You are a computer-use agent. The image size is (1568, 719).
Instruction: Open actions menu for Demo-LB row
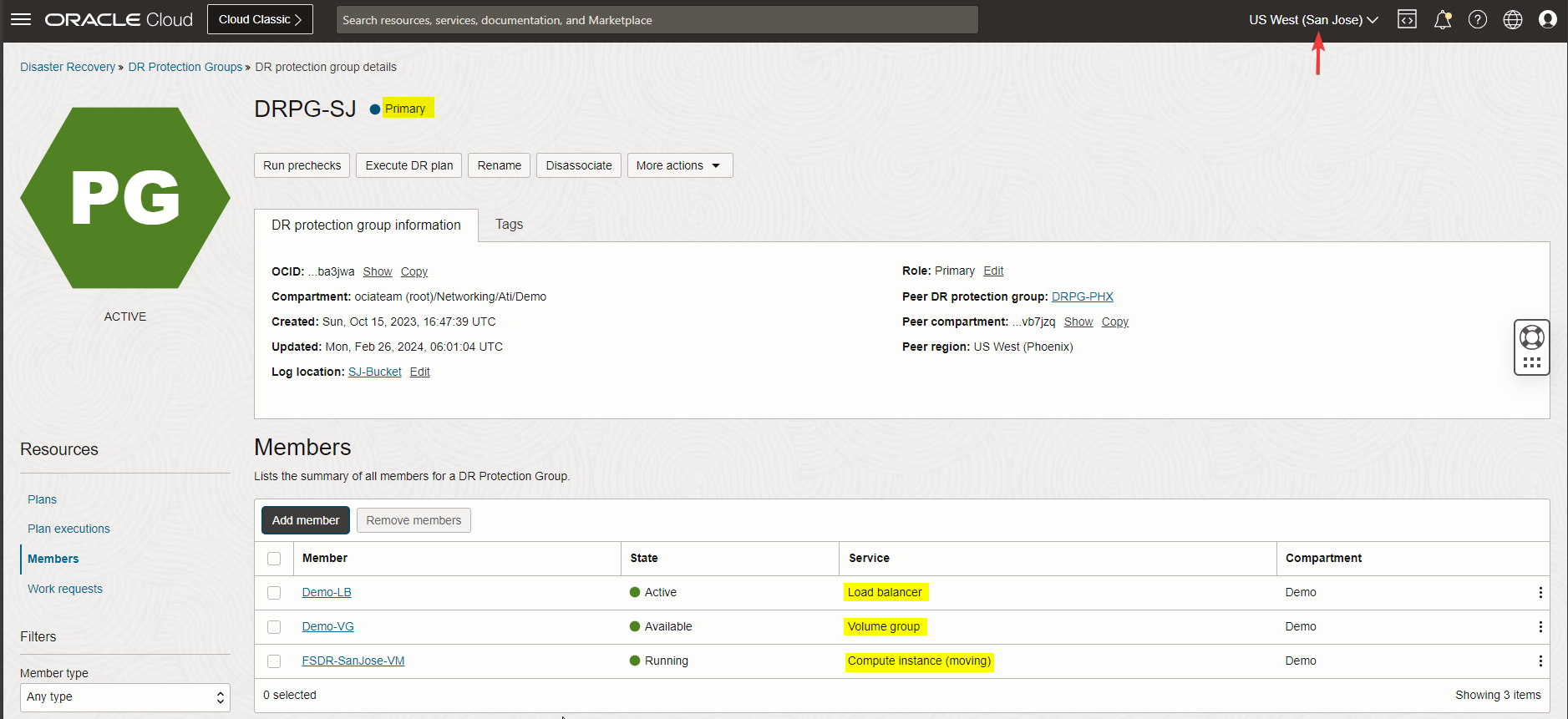click(x=1540, y=592)
